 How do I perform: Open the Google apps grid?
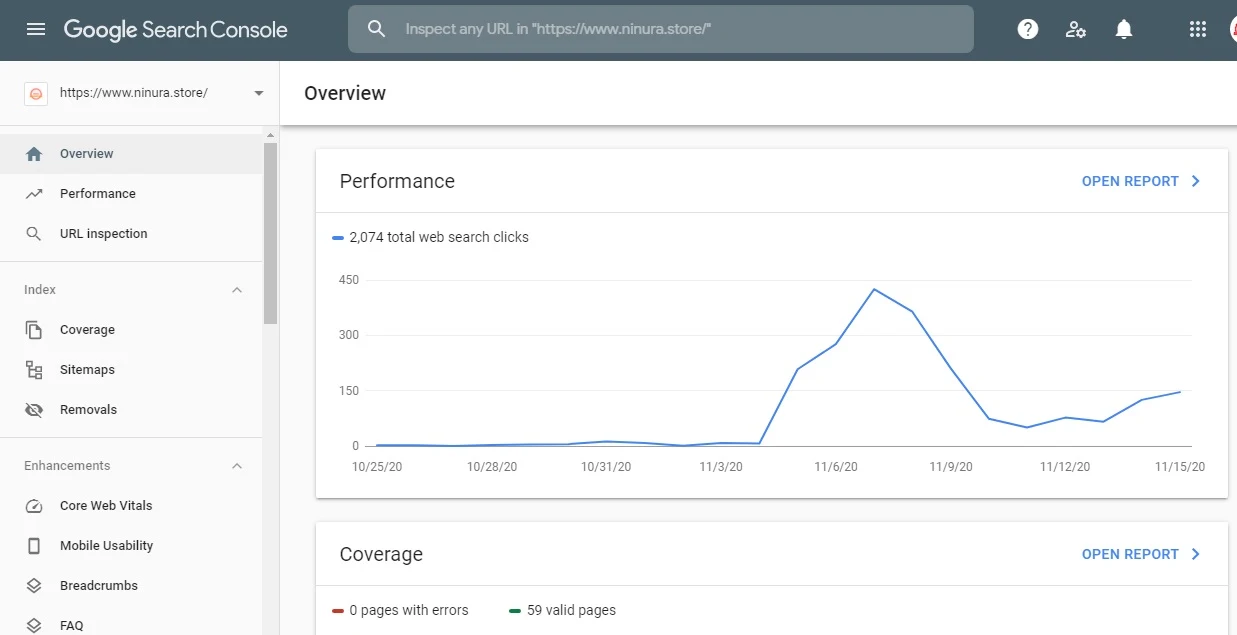point(1198,30)
